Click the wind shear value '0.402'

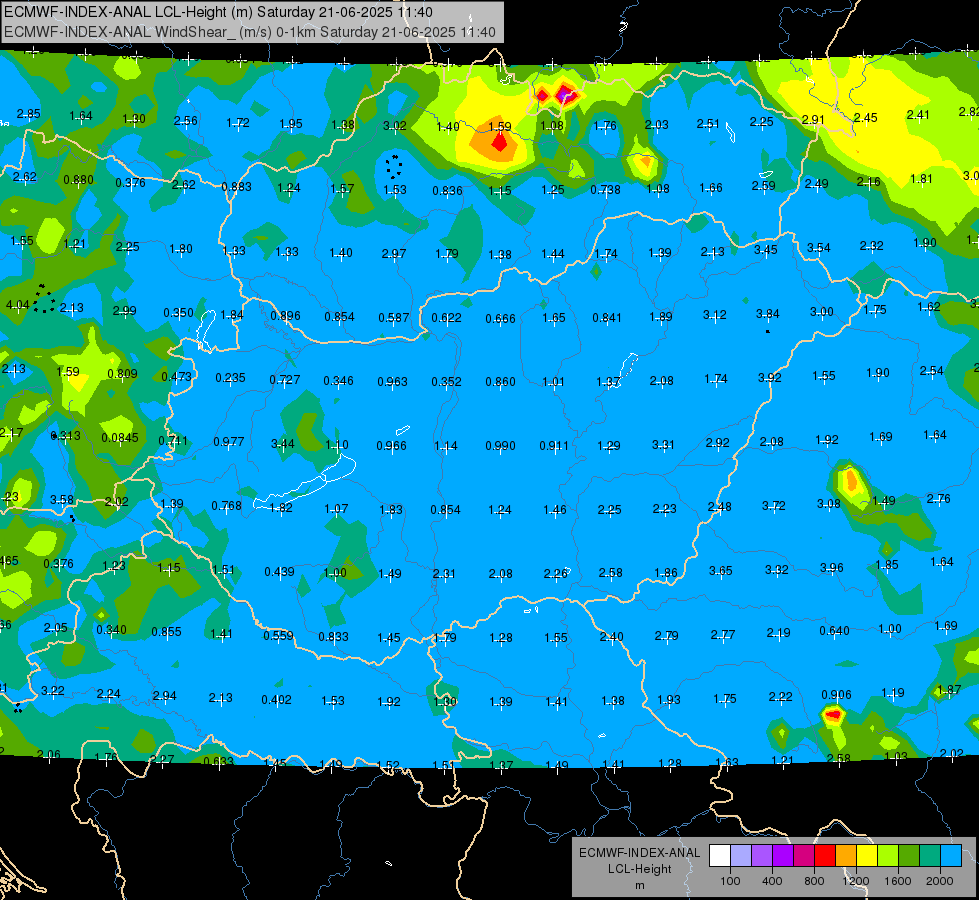click(276, 700)
